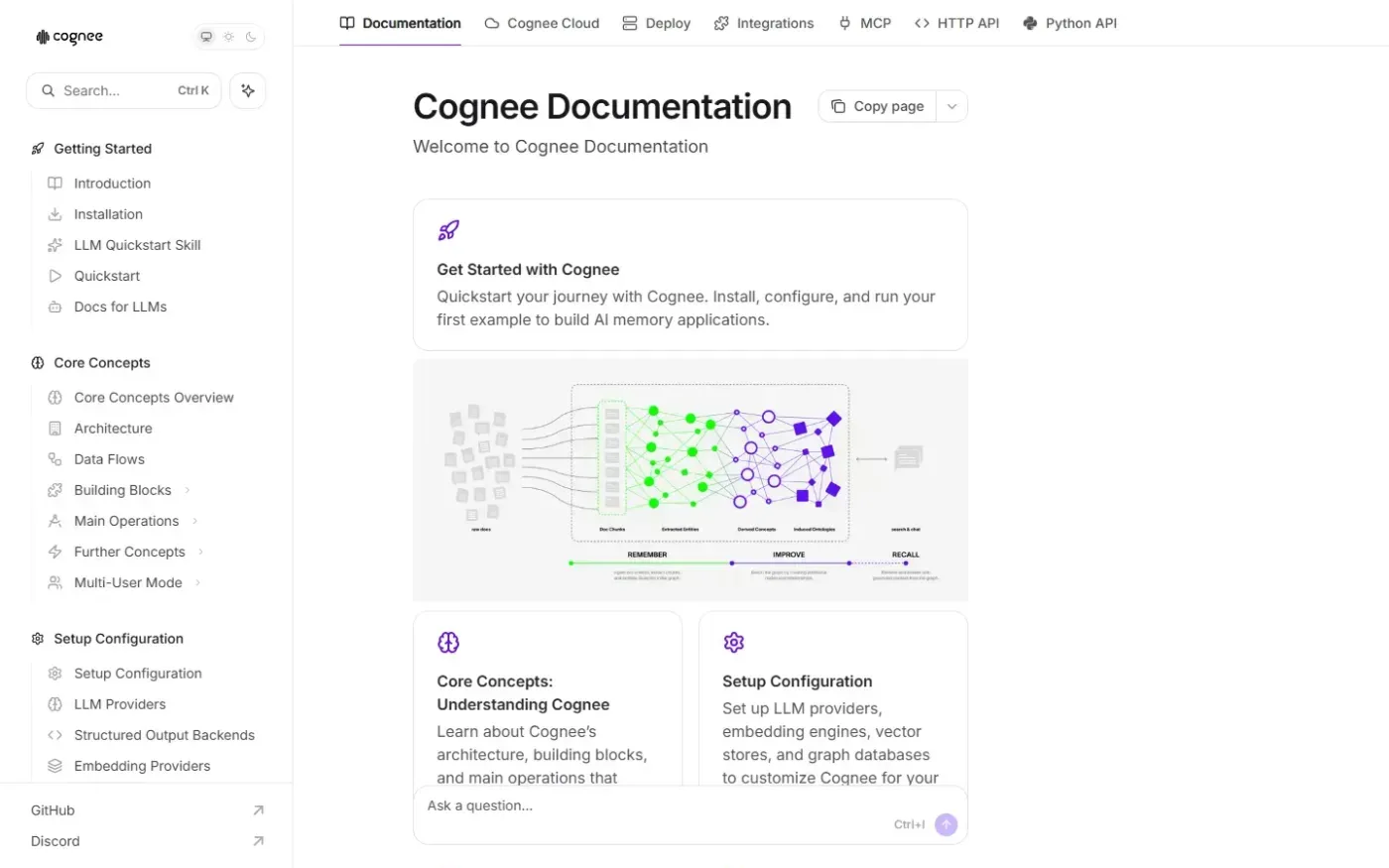1389x868 pixels.
Task: Switch to Cognee Cloud tab
Action: point(542,23)
